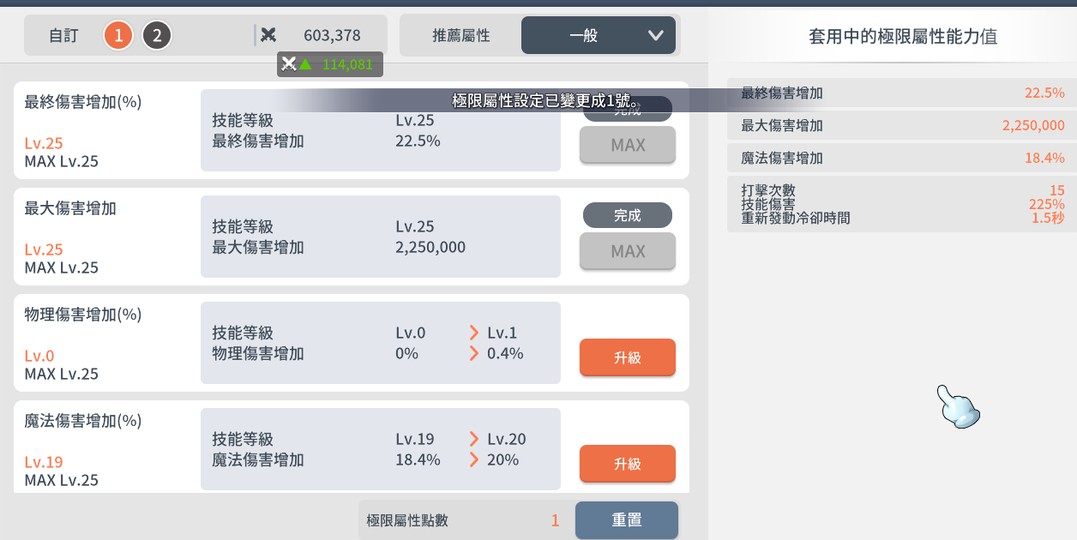The height and width of the screenshot is (540, 1077).
Task: Click the orange arrow beside 20% magic damage
Action: (x=474, y=460)
